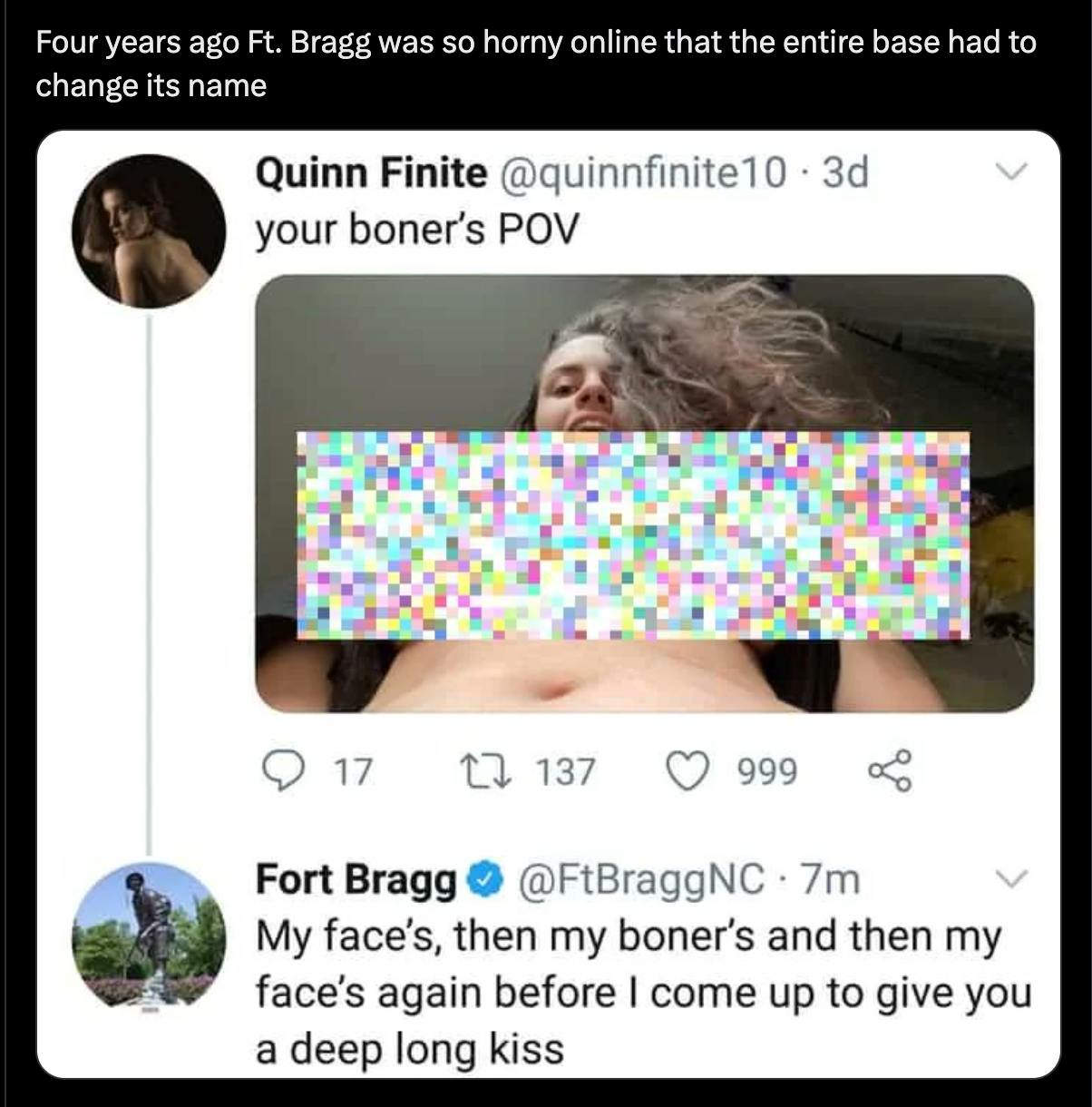Click the 7m timestamp on the reply
The width and height of the screenshot is (1092, 1107).
(831, 879)
